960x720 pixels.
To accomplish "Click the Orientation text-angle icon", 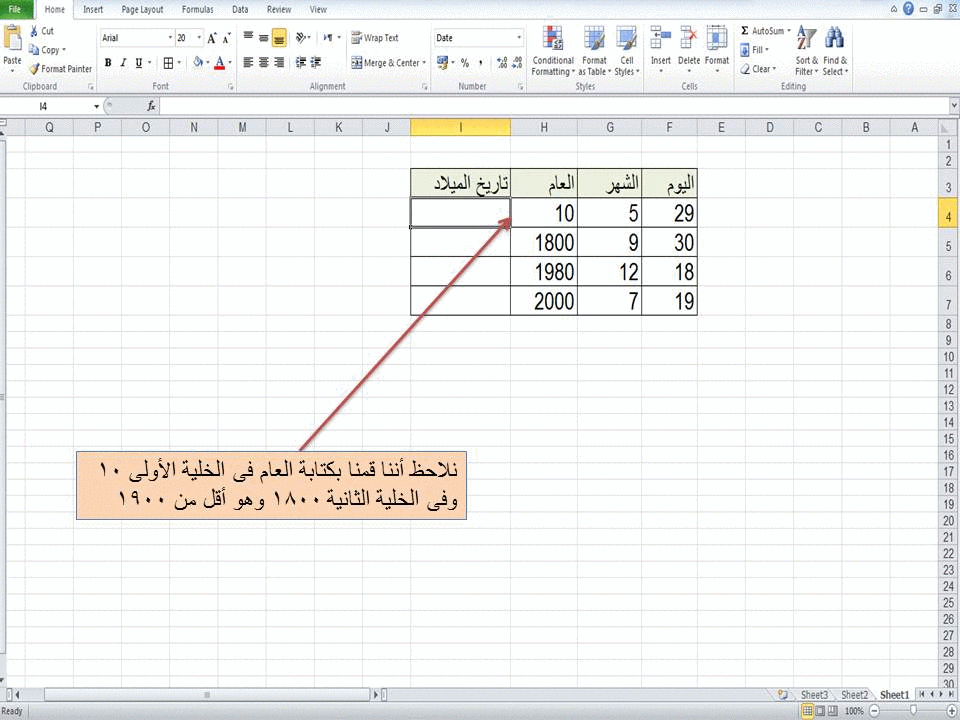I will tap(301, 38).
